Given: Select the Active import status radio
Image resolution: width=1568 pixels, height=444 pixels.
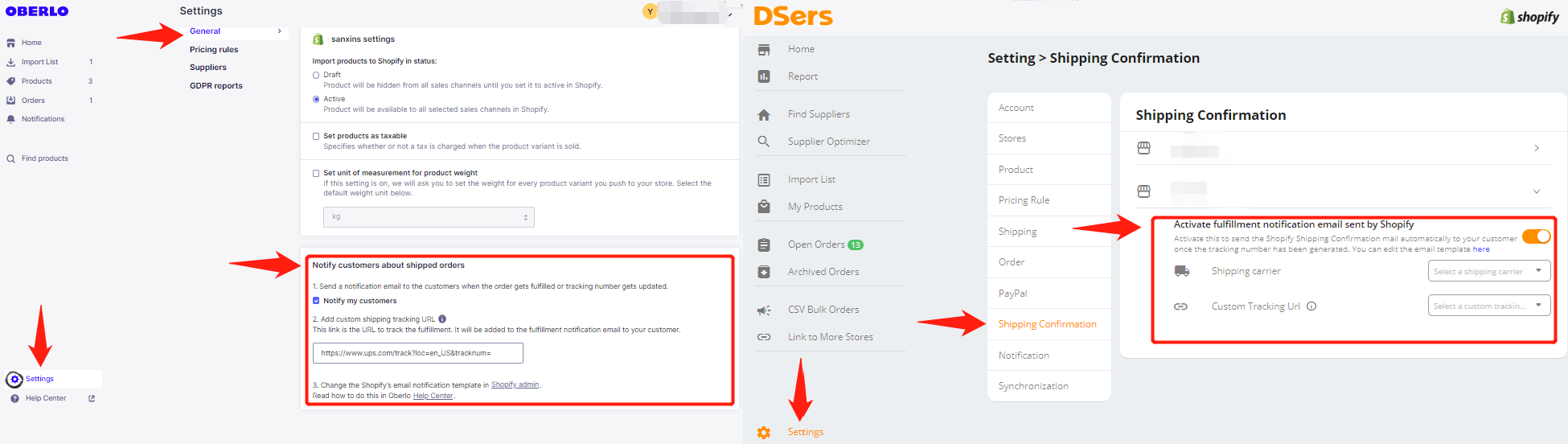Looking at the screenshot, I should pyautogui.click(x=316, y=100).
